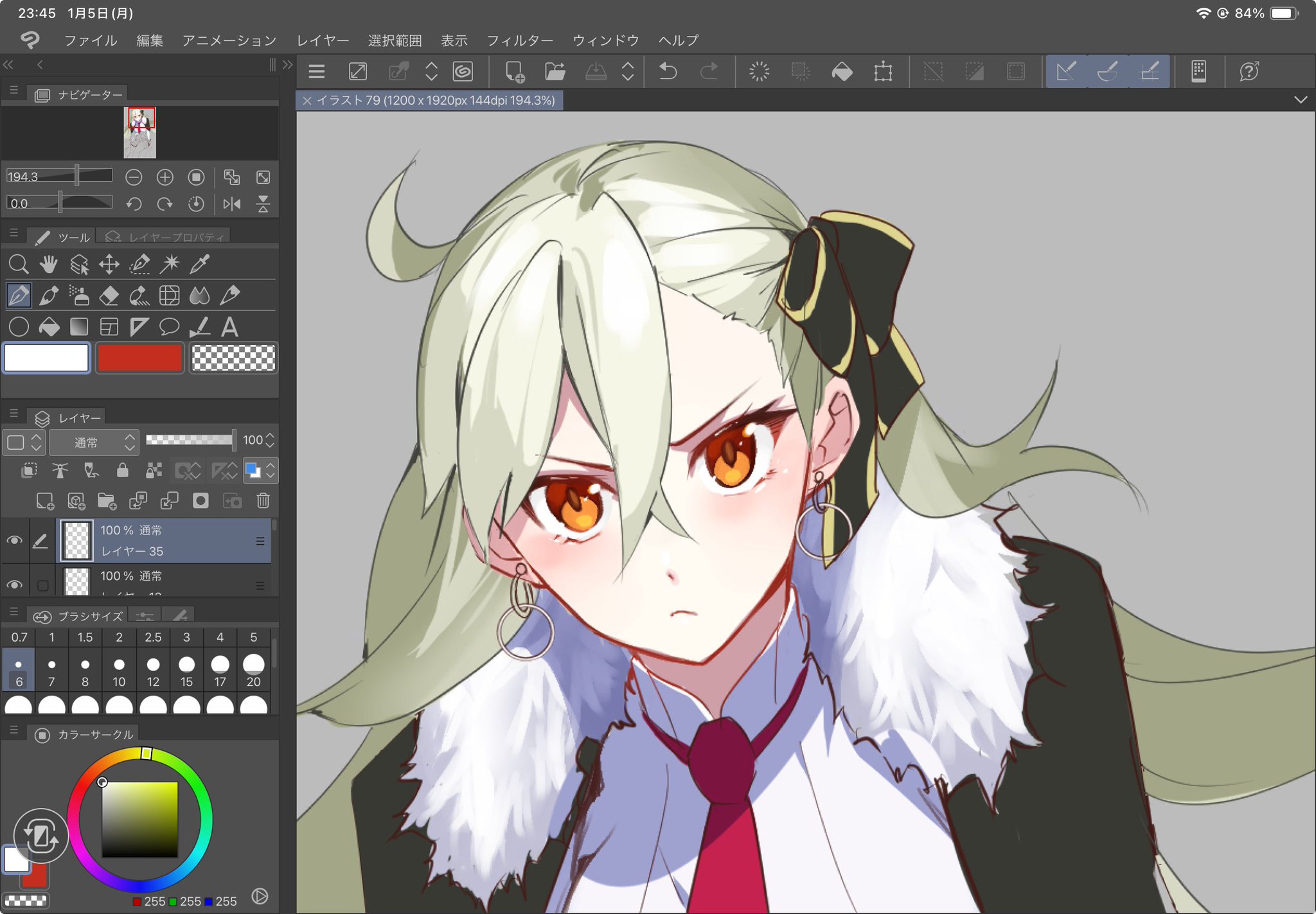The width and height of the screenshot is (1316, 914).
Task: Click the flip horizontal icon in Navigator
Action: pos(231,204)
